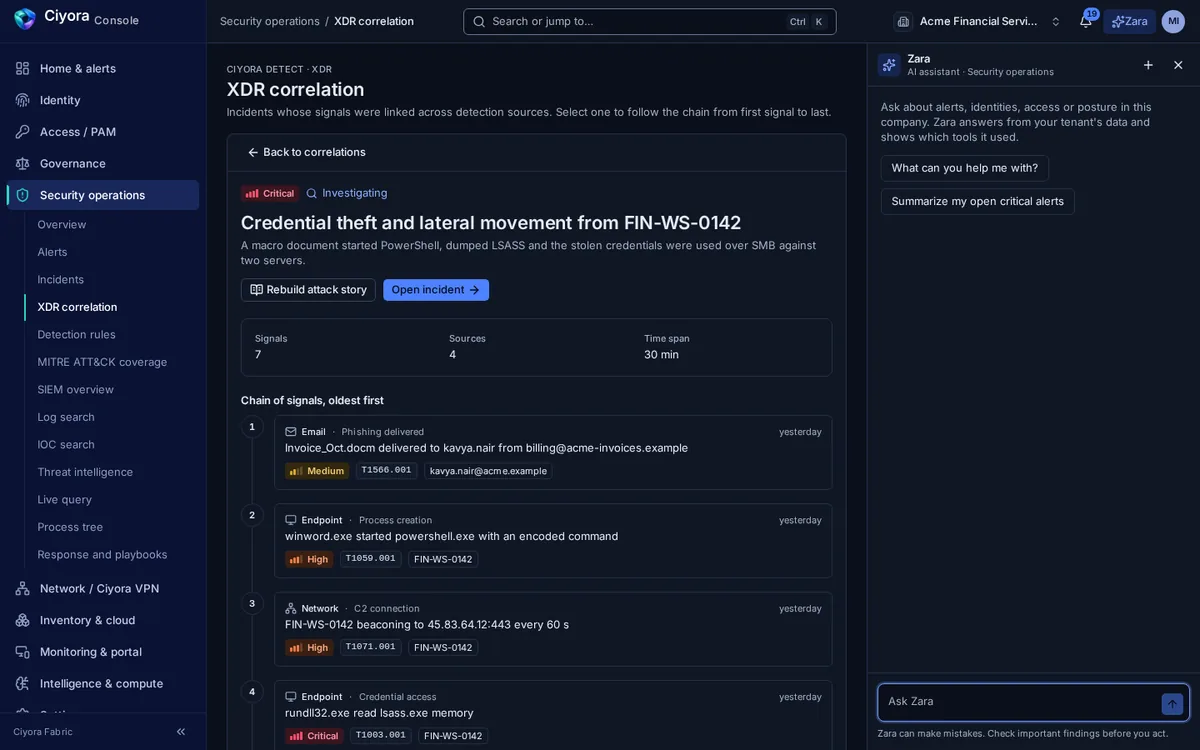This screenshot has width=1200, height=750.
Task: Click Endpoint icon on Process creation signal
Action: point(291,520)
